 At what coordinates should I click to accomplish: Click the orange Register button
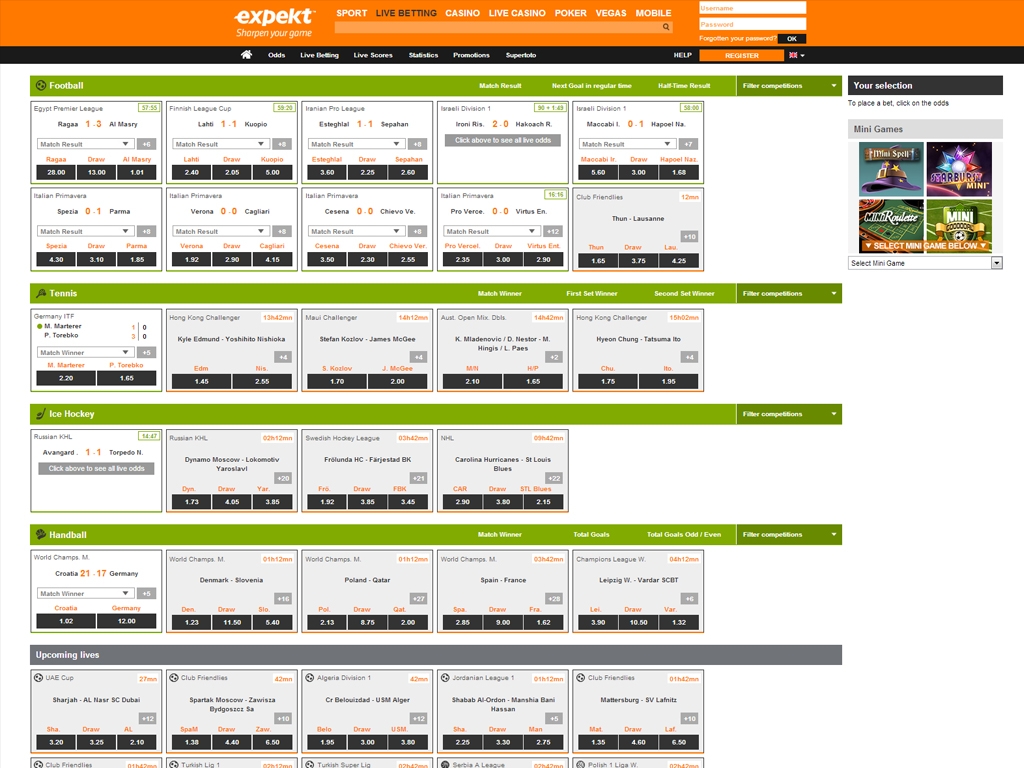tap(741, 56)
